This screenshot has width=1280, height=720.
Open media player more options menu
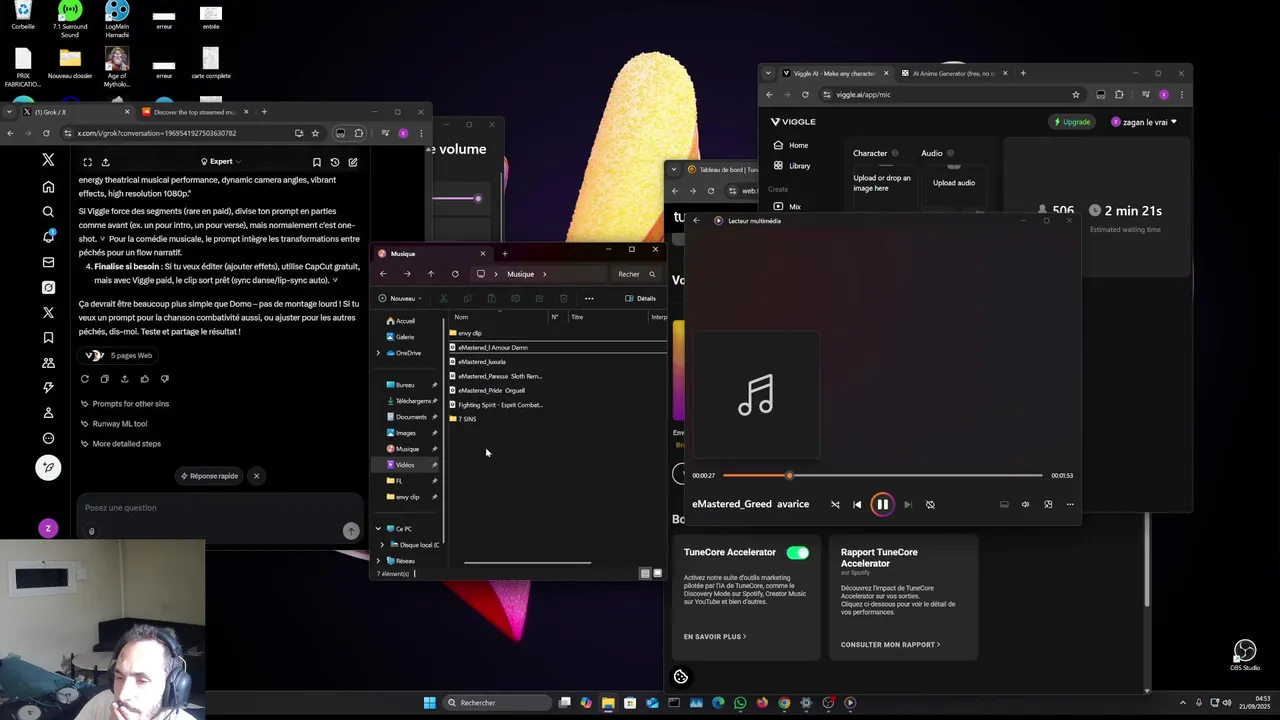pos(1070,505)
